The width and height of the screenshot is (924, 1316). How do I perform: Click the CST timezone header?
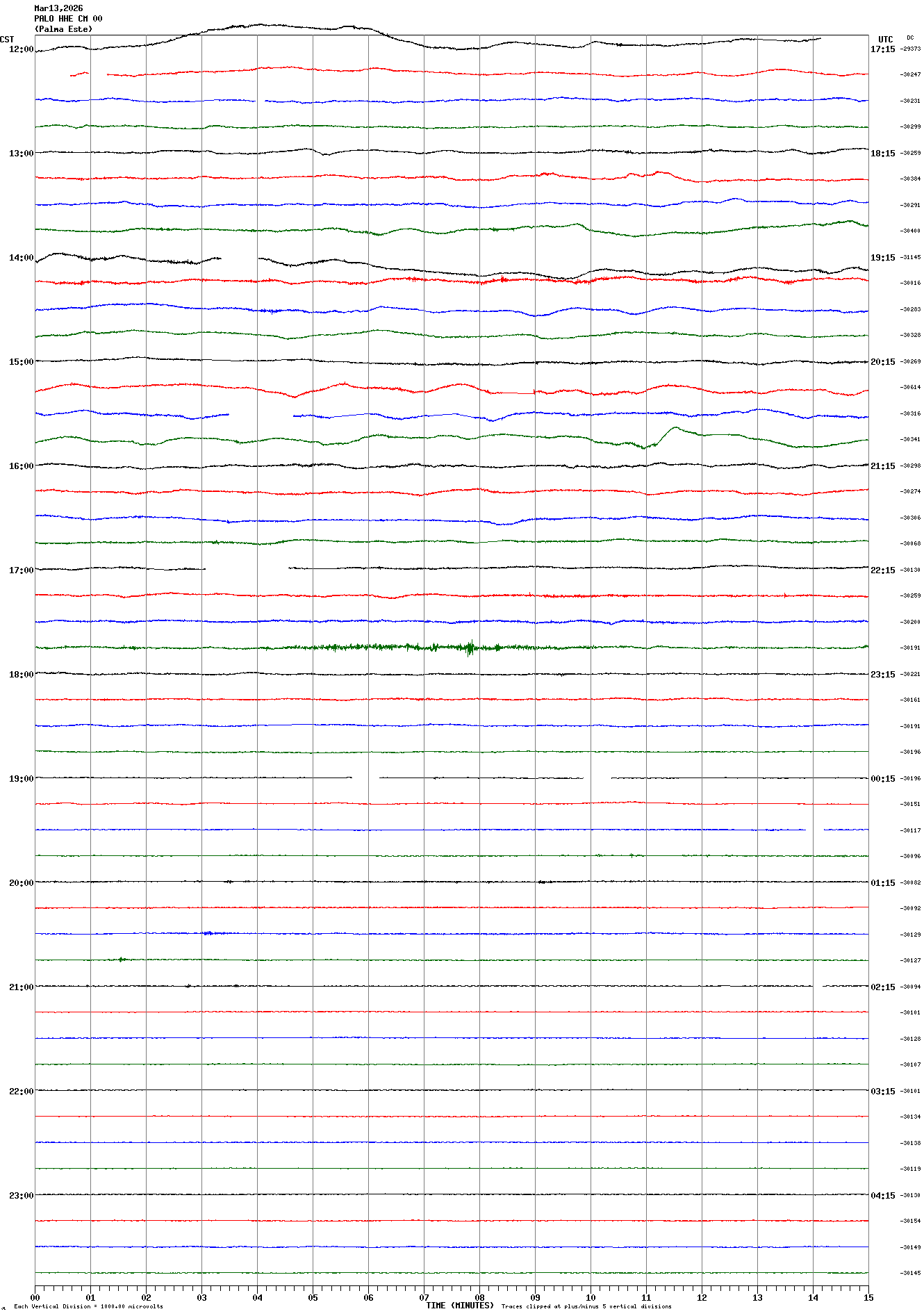click(7, 40)
